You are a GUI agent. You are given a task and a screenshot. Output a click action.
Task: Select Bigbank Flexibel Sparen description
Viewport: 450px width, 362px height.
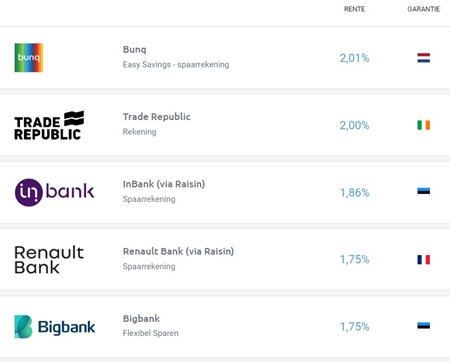tap(151, 333)
